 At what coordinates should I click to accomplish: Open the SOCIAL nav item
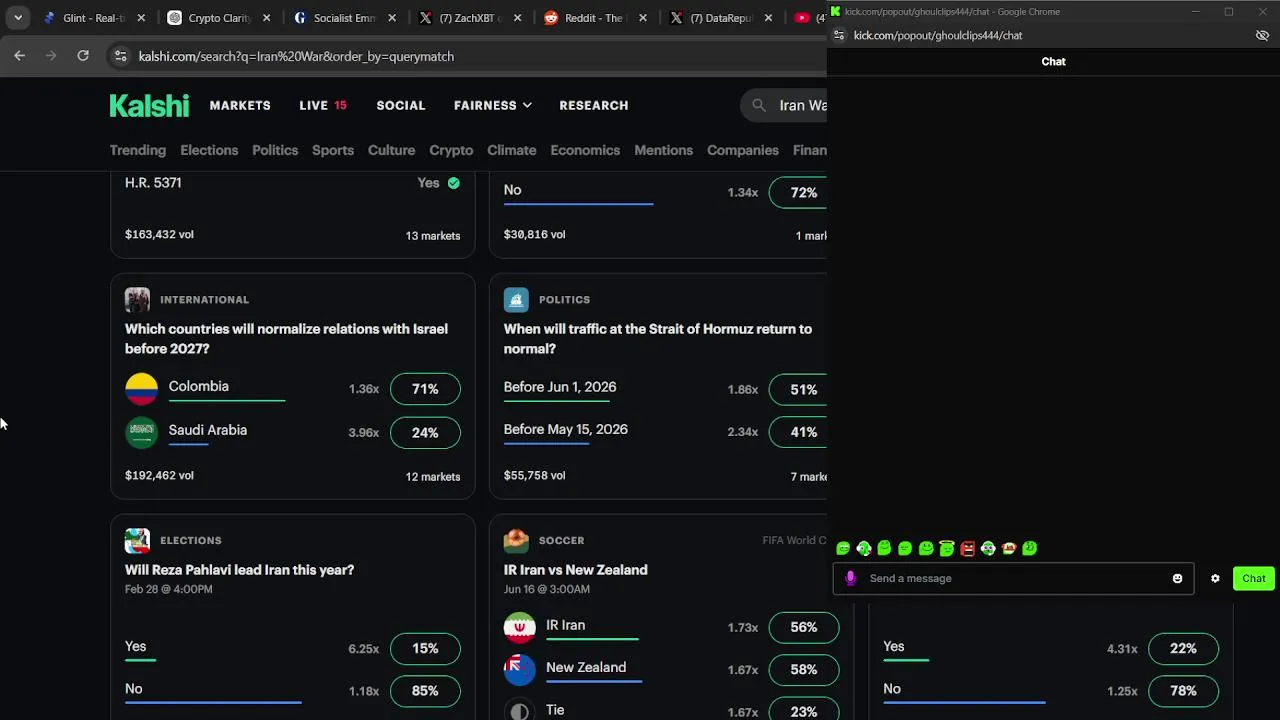pos(401,105)
